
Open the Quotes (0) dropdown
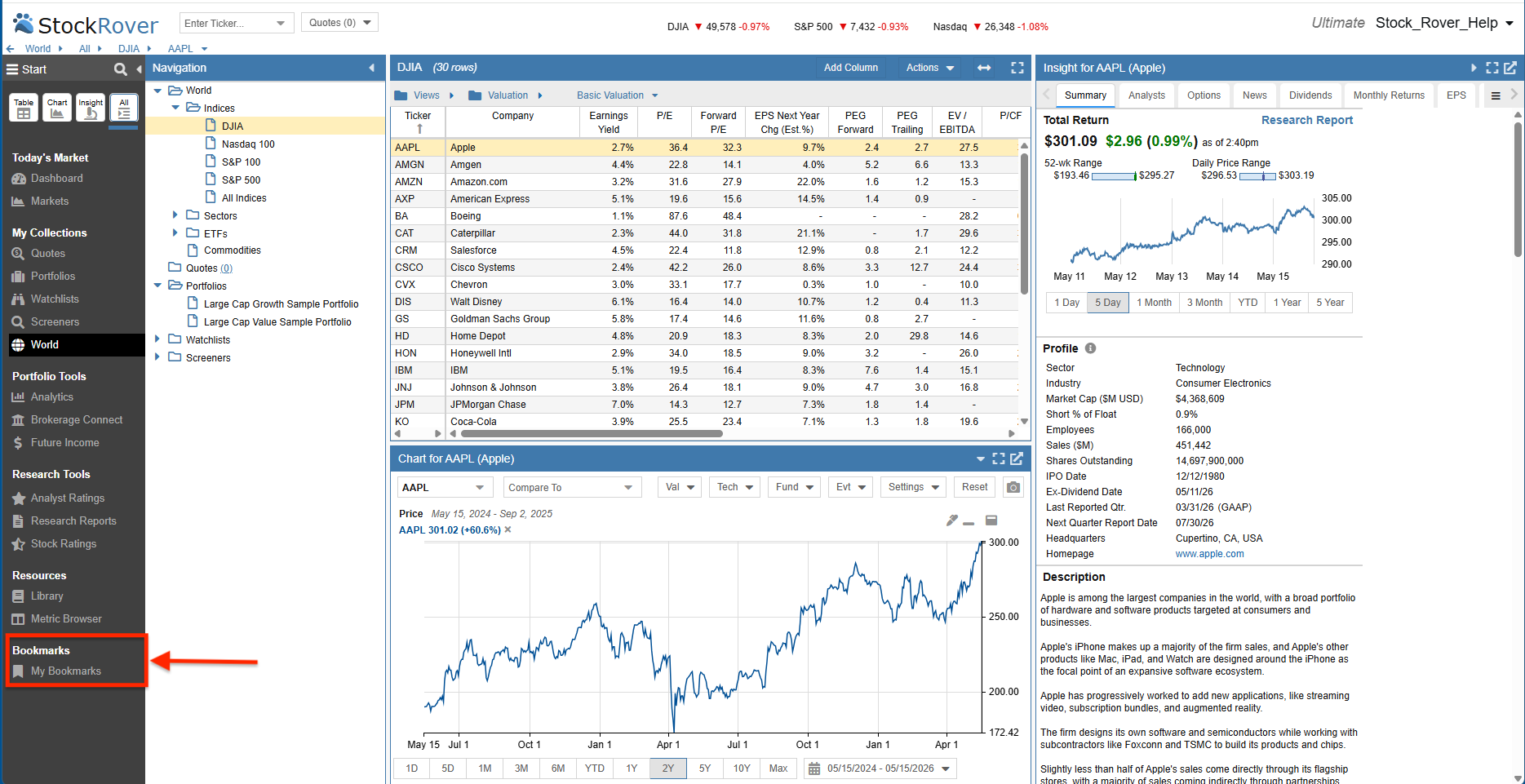pos(339,23)
